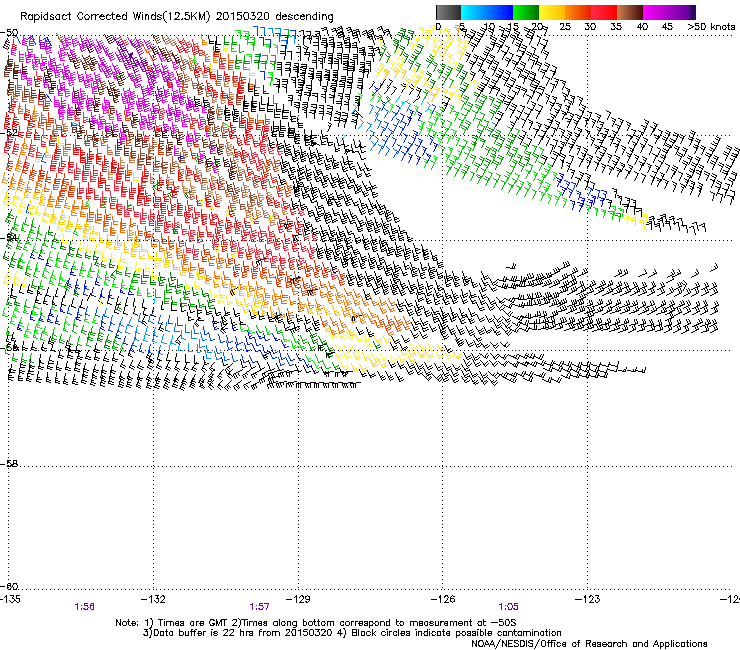Choose the yellow 20-25 knots legend swatch

click(x=552, y=12)
